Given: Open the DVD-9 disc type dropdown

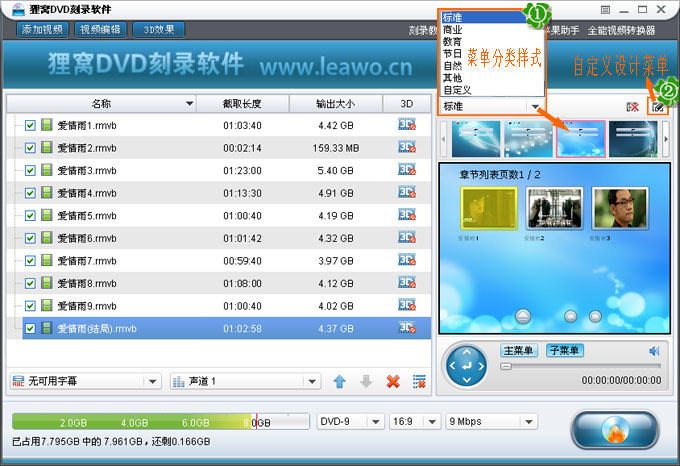Looking at the screenshot, I should click(x=350, y=421).
